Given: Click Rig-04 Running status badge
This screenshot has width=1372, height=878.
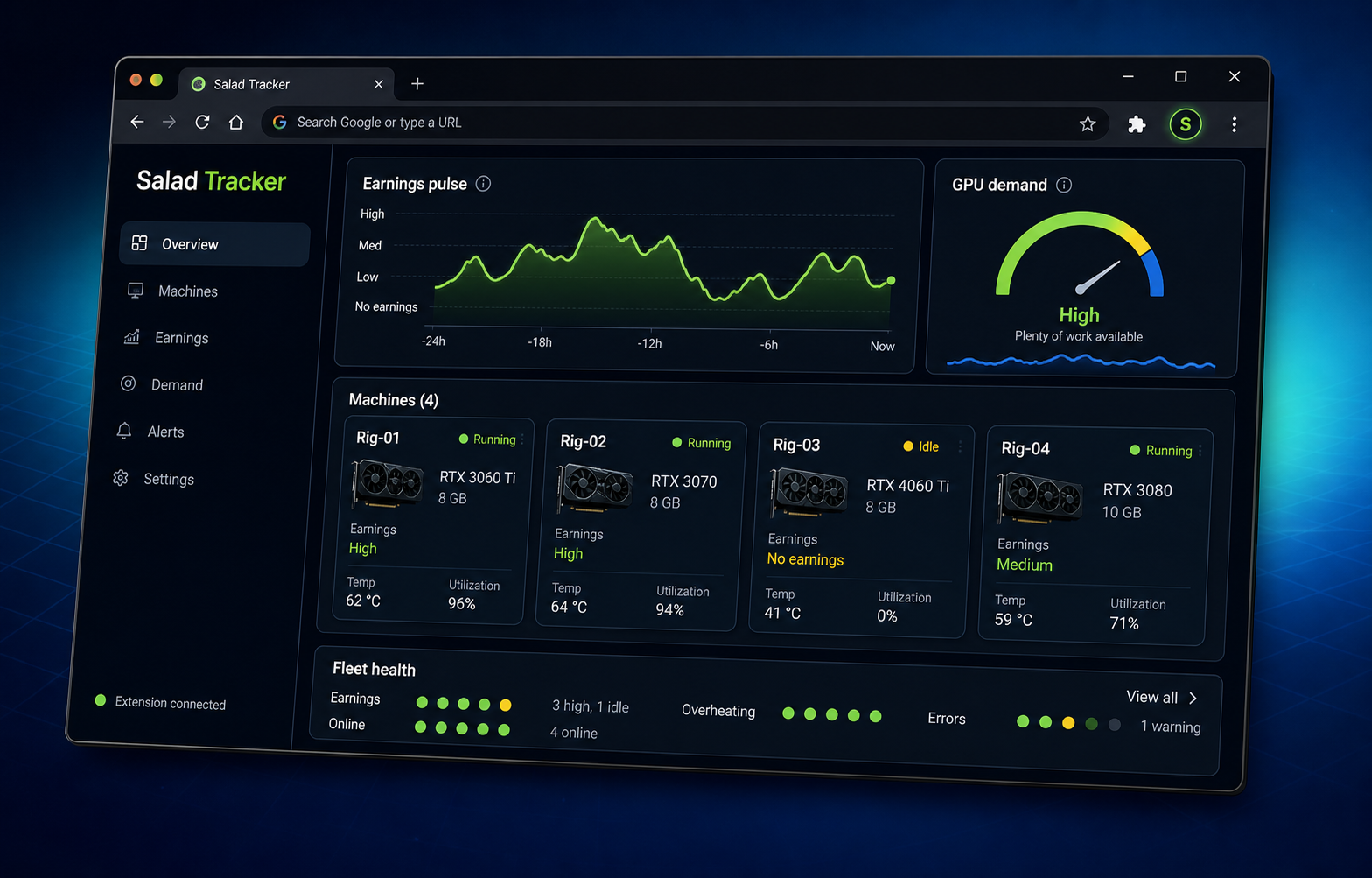Looking at the screenshot, I should (x=1161, y=450).
